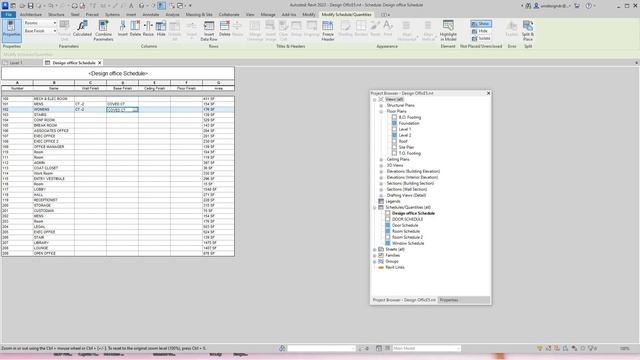Close the Design office Schedule tab
The image size is (640, 360).
tap(100, 63)
